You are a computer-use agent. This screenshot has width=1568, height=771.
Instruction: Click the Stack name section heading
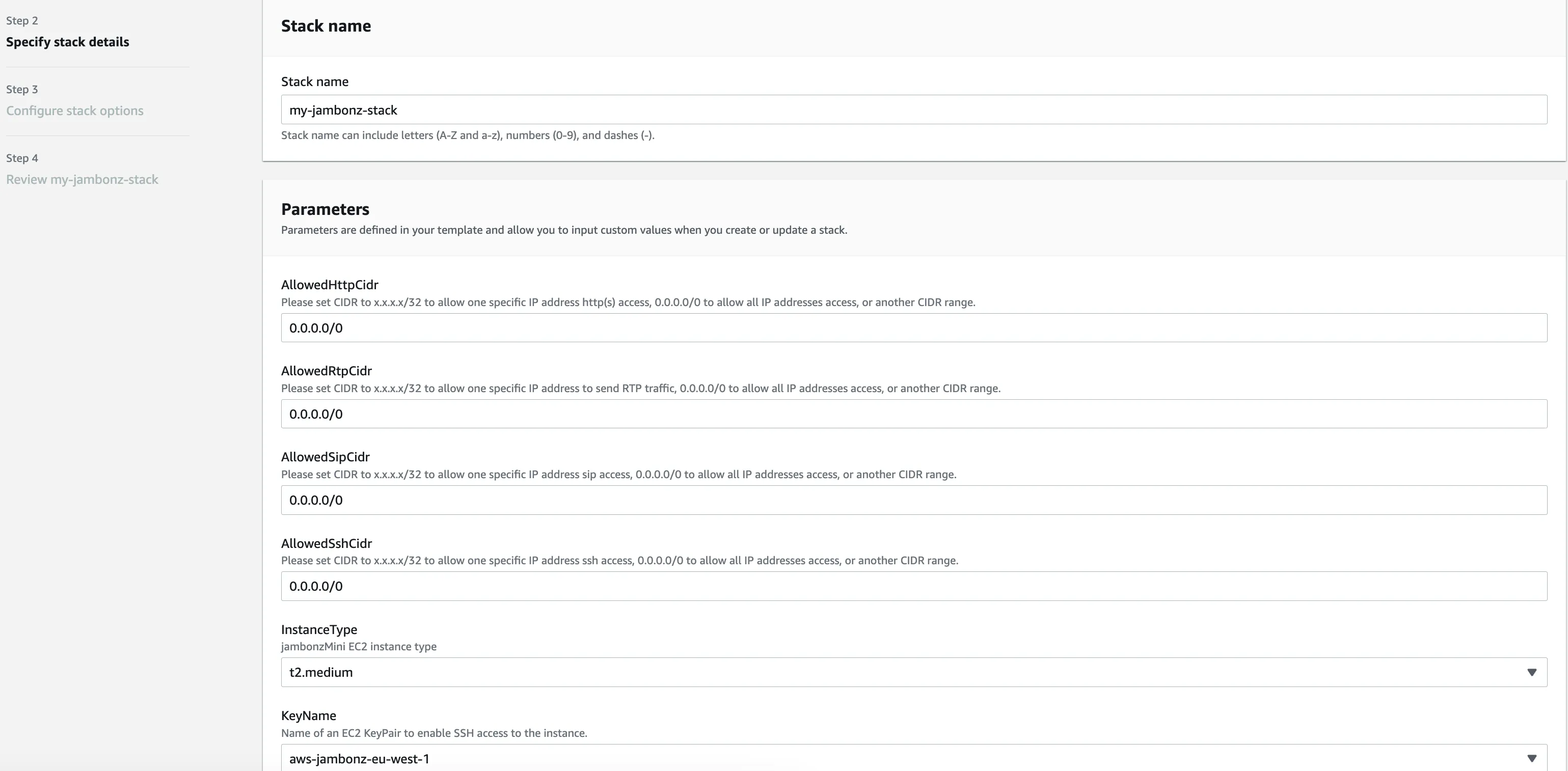pyautogui.click(x=326, y=26)
